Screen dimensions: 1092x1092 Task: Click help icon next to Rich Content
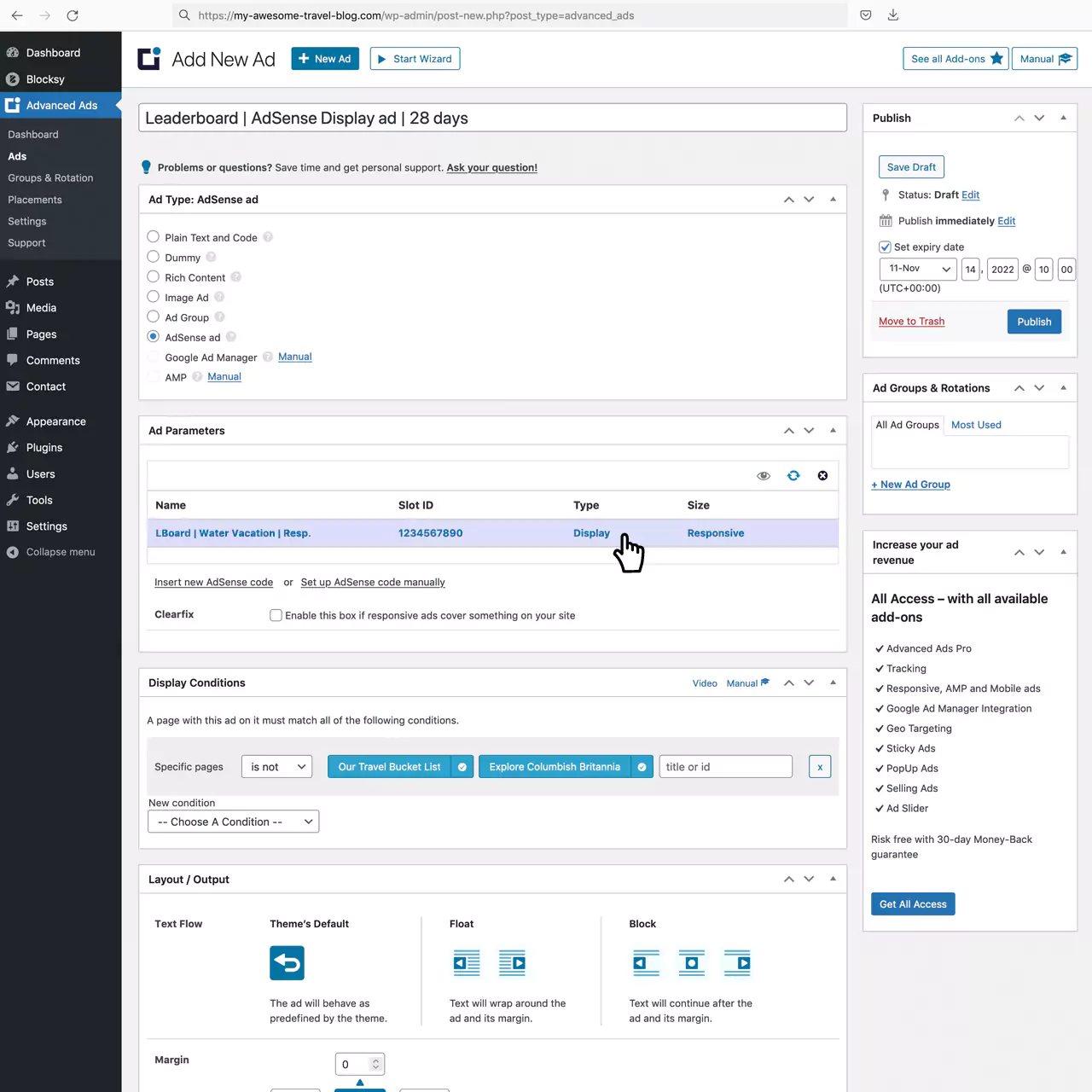[236, 277]
